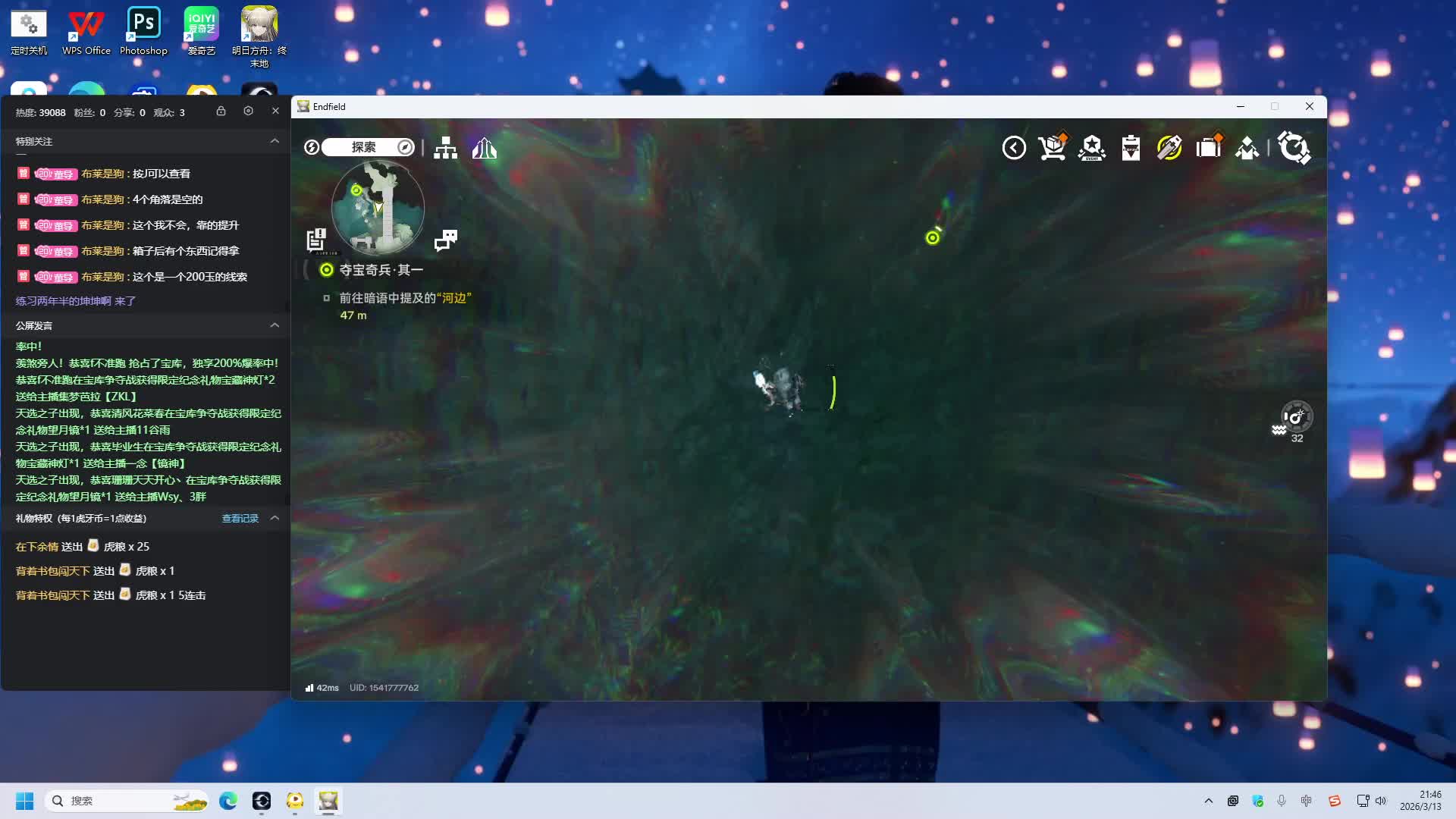The image size is (1456, 819).
Task: Open the operator character icon
Action: tap(1247, 147)
